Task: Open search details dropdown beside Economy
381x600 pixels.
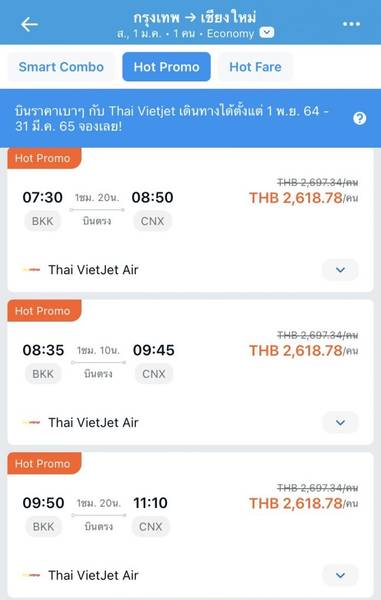Action: coord(267,33)
